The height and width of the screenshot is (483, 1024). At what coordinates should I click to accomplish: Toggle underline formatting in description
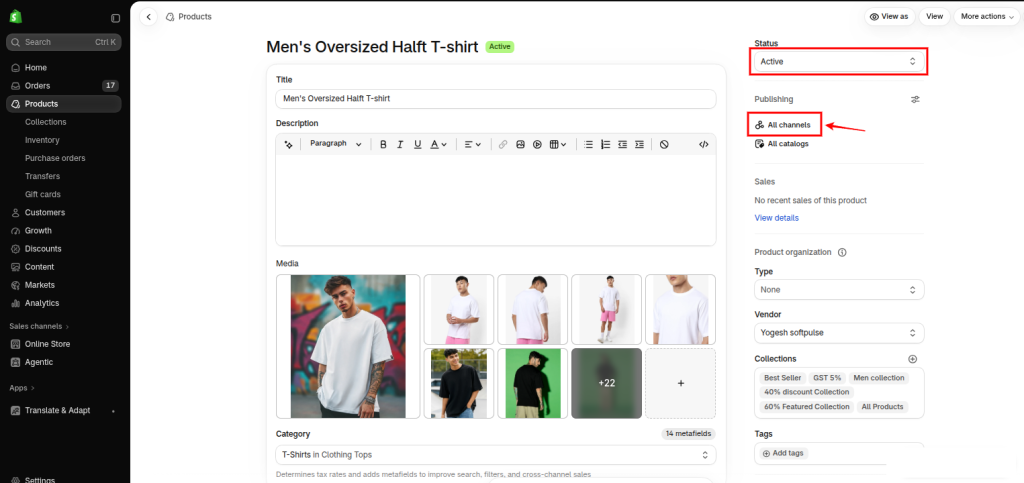pyautogui.click(x=417, y=144)
